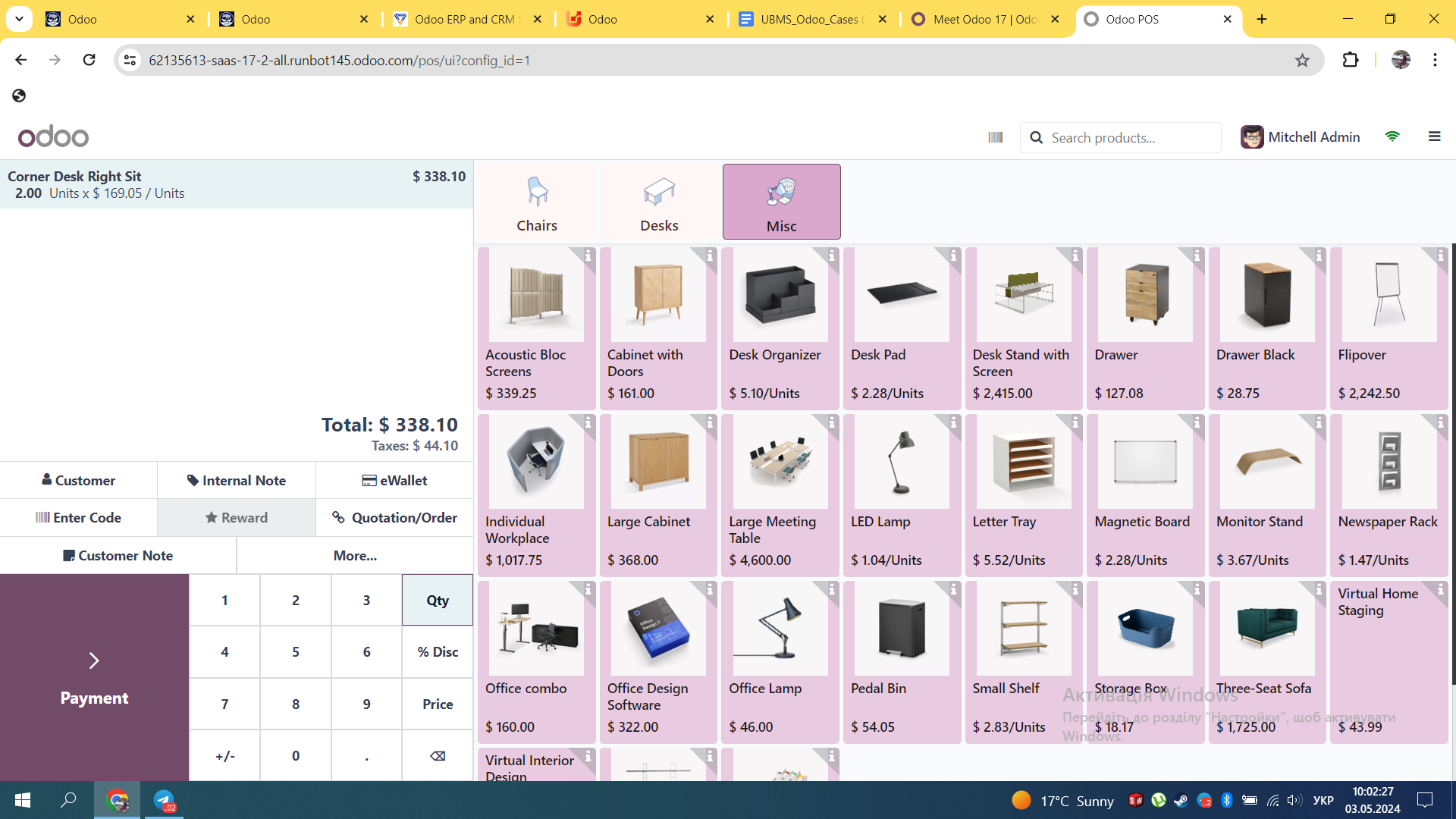Select the Chairs category tab

[537, 202]
